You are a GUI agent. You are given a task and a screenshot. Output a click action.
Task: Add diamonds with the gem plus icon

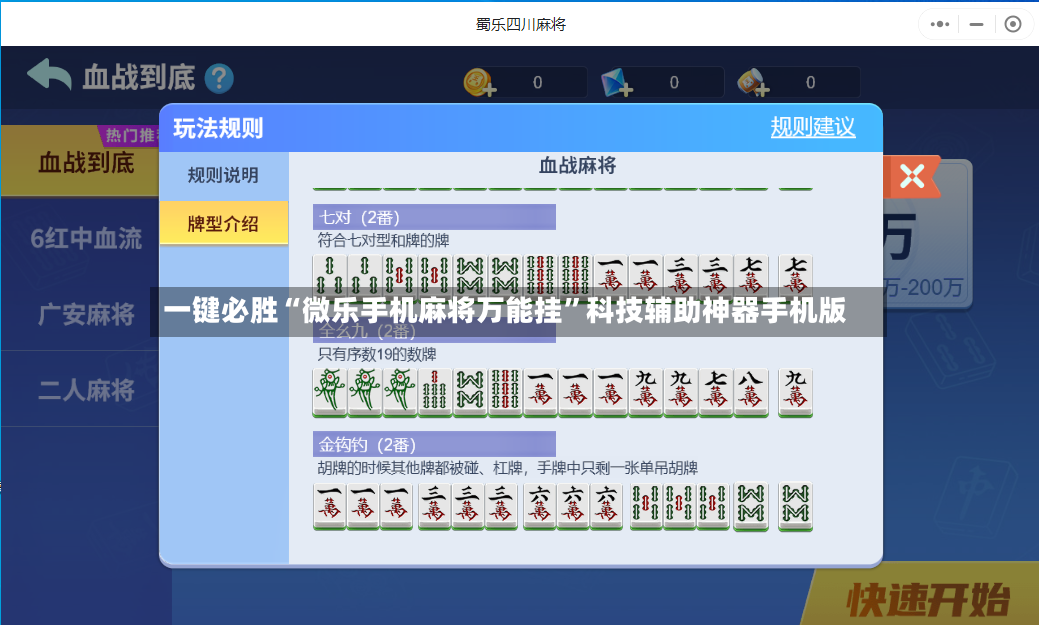[616, 83]
